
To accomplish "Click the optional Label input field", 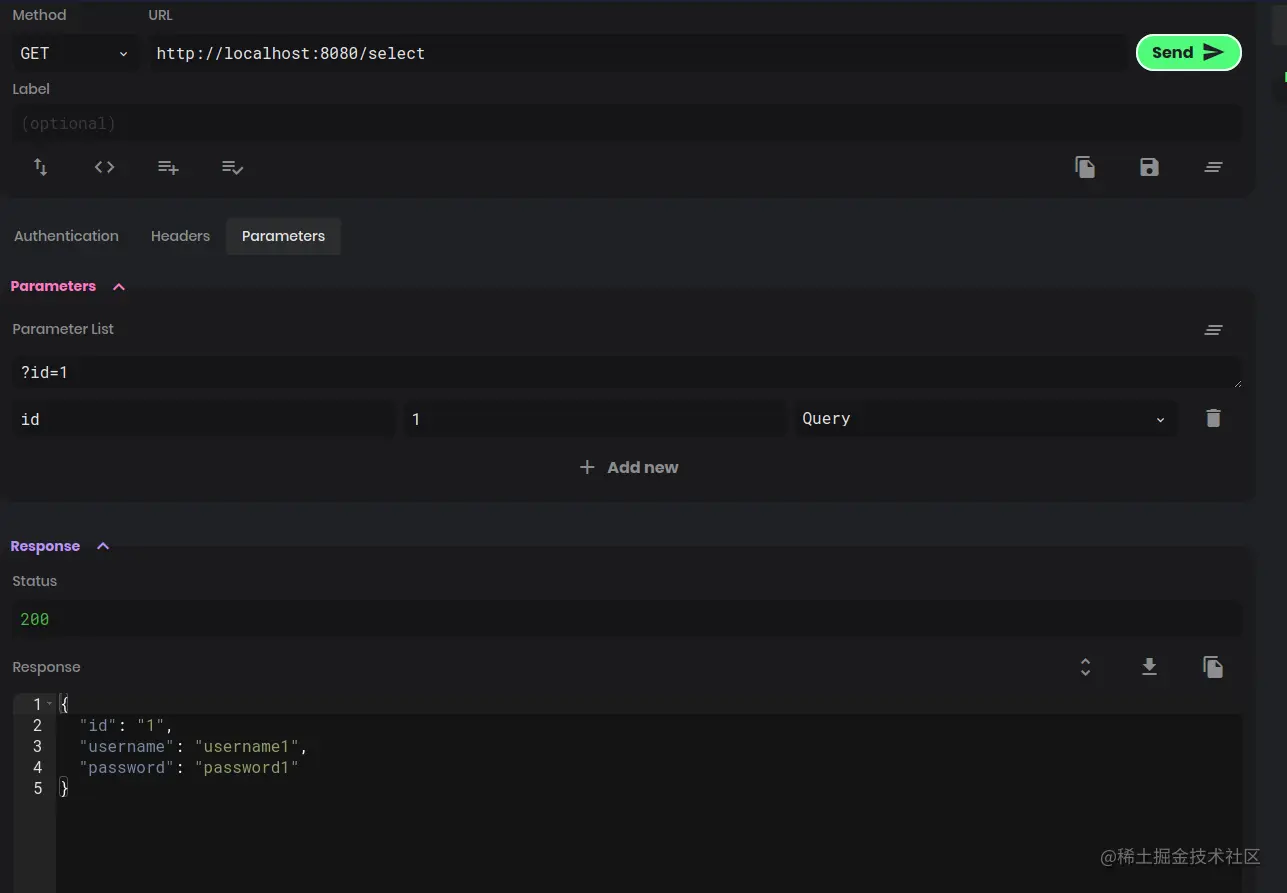I will pos(627,124).
